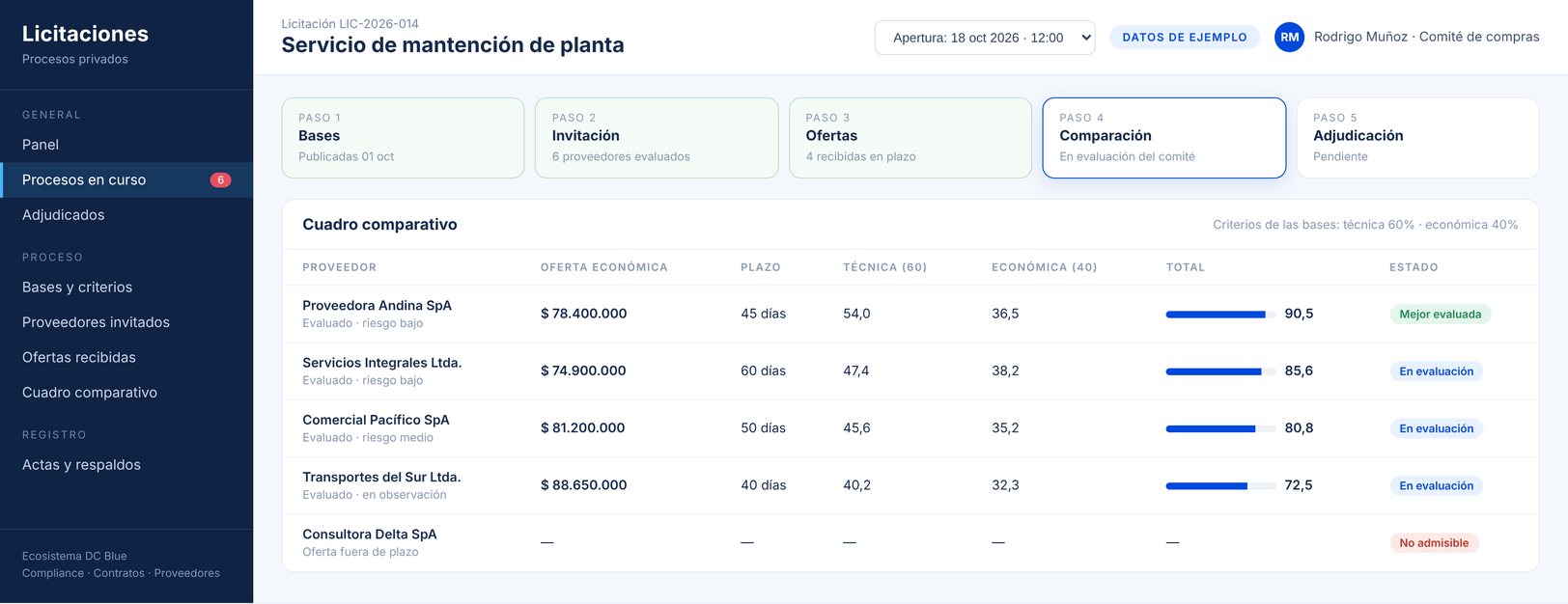Open Actas y respaldos

pos(126,465)
